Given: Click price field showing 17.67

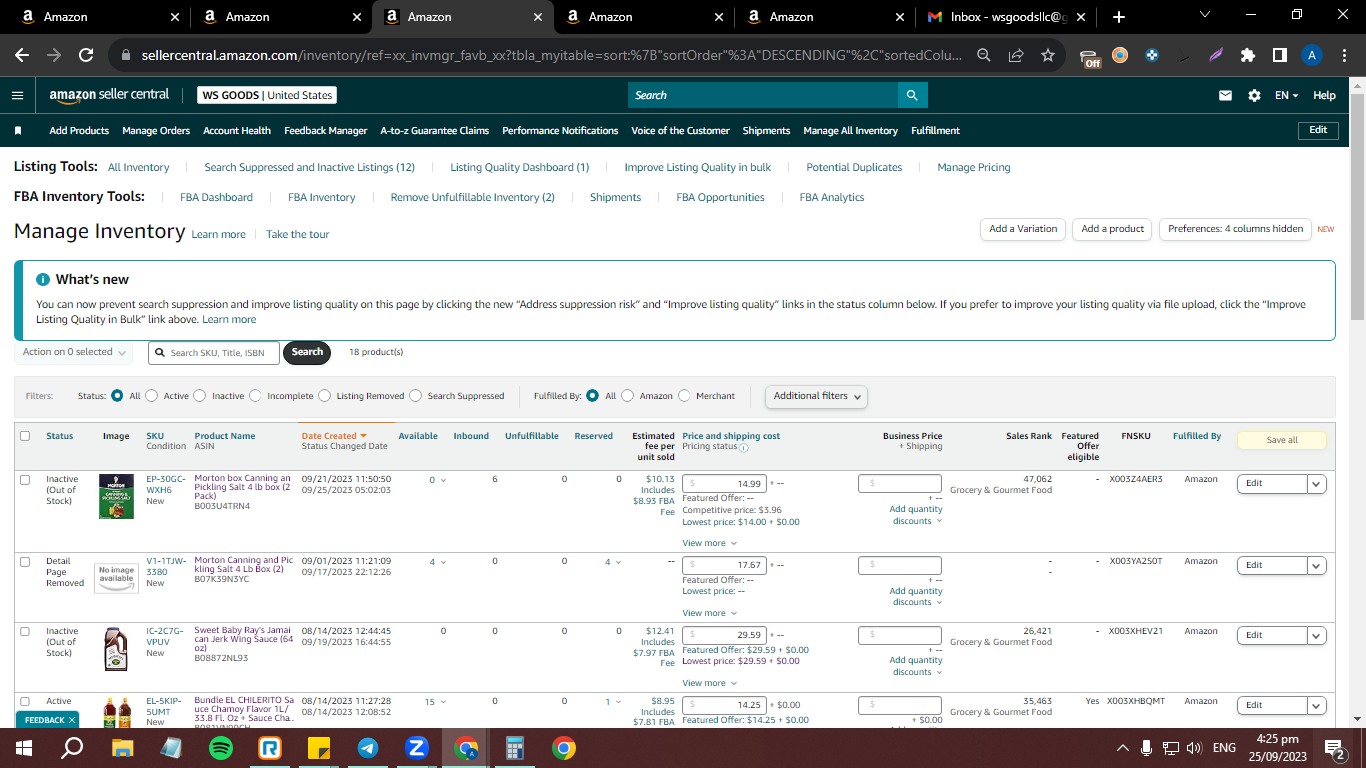Looking at the screenshot, I should pos(724,565).
